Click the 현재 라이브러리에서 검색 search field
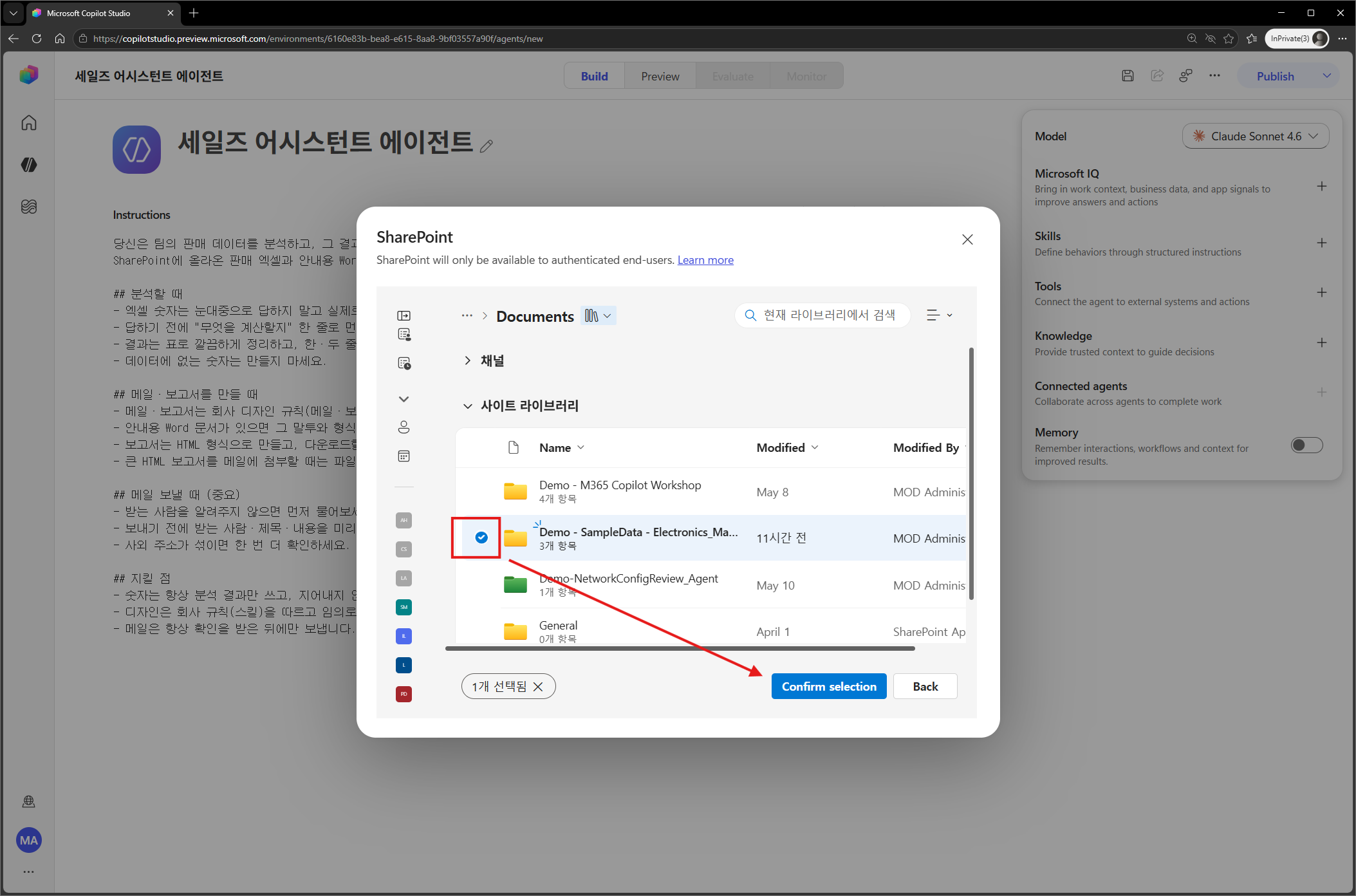 tap(822, 315)
